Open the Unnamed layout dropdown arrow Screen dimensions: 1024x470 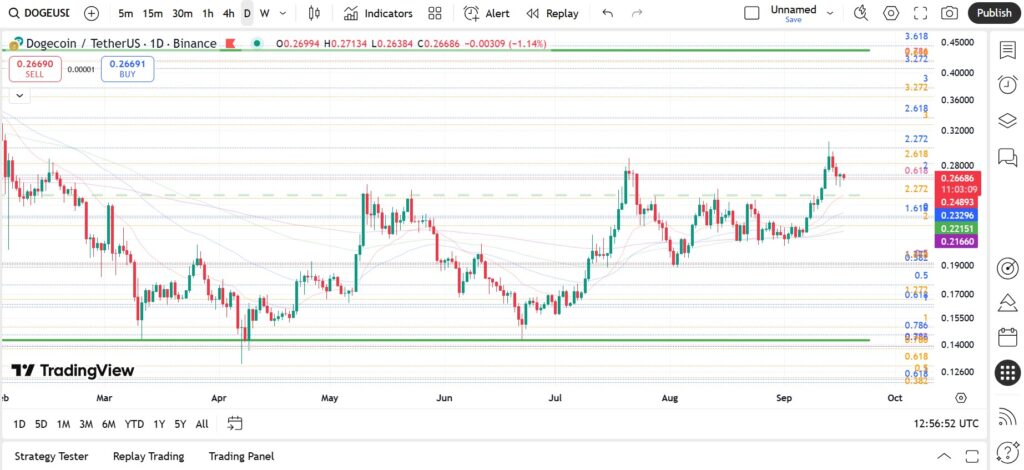coord(830,13)
